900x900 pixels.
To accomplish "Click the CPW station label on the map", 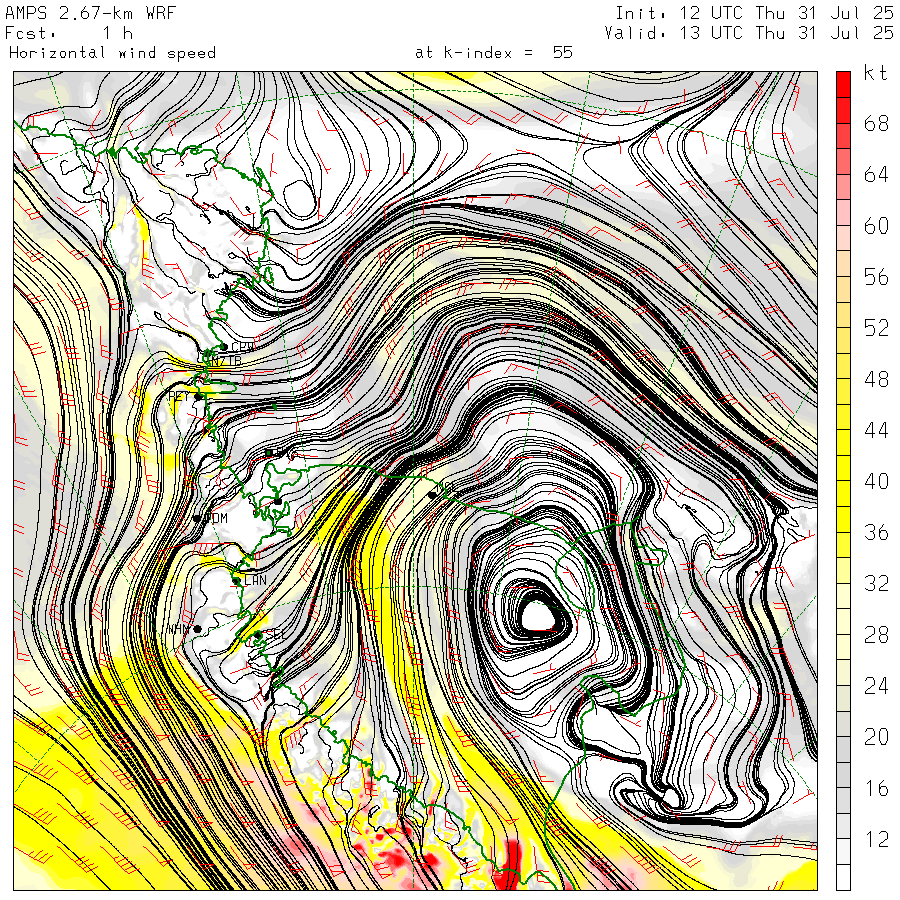I will click(x=243, y=347).
